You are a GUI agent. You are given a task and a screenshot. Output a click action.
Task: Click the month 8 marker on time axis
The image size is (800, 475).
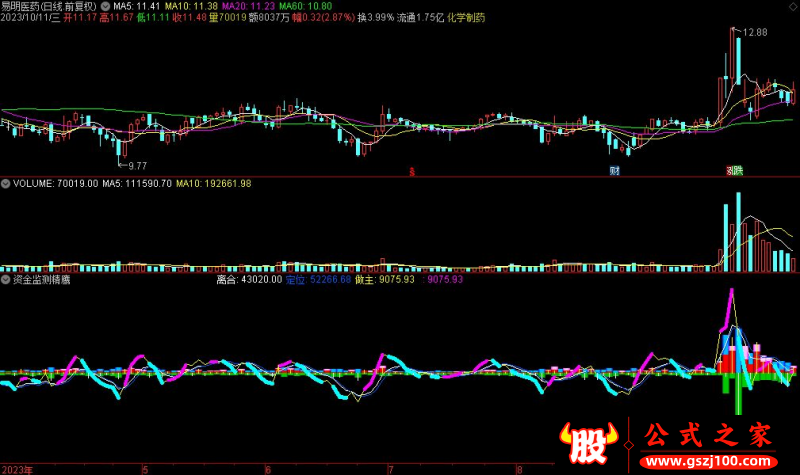520,470
